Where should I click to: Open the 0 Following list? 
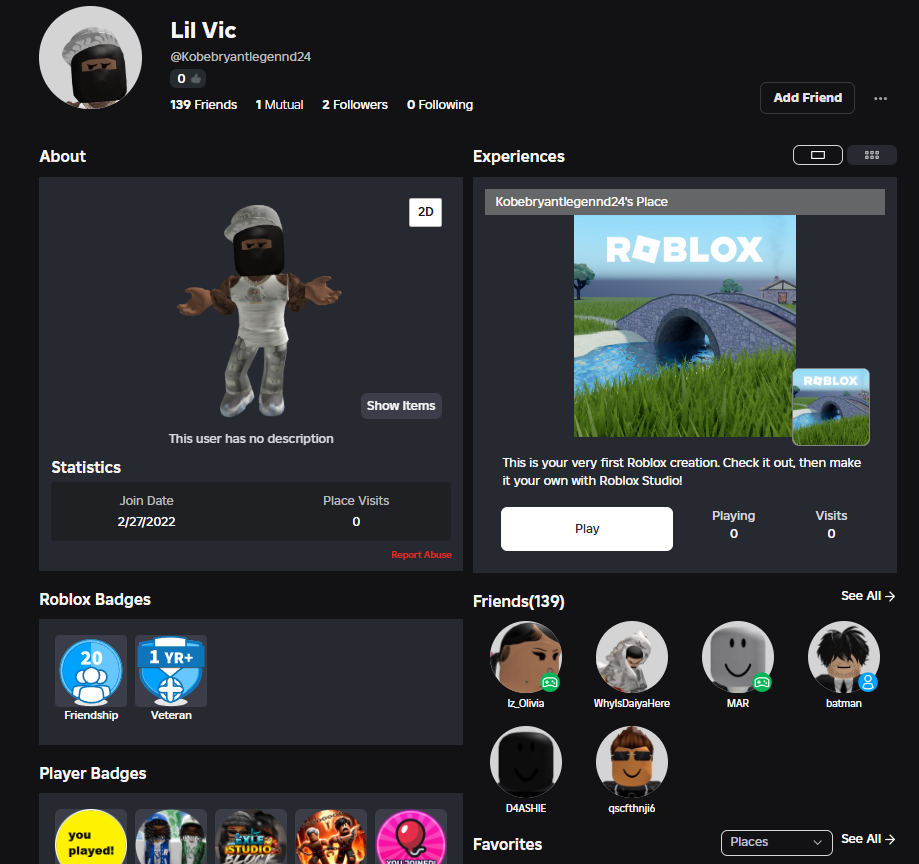coord(440,105)
